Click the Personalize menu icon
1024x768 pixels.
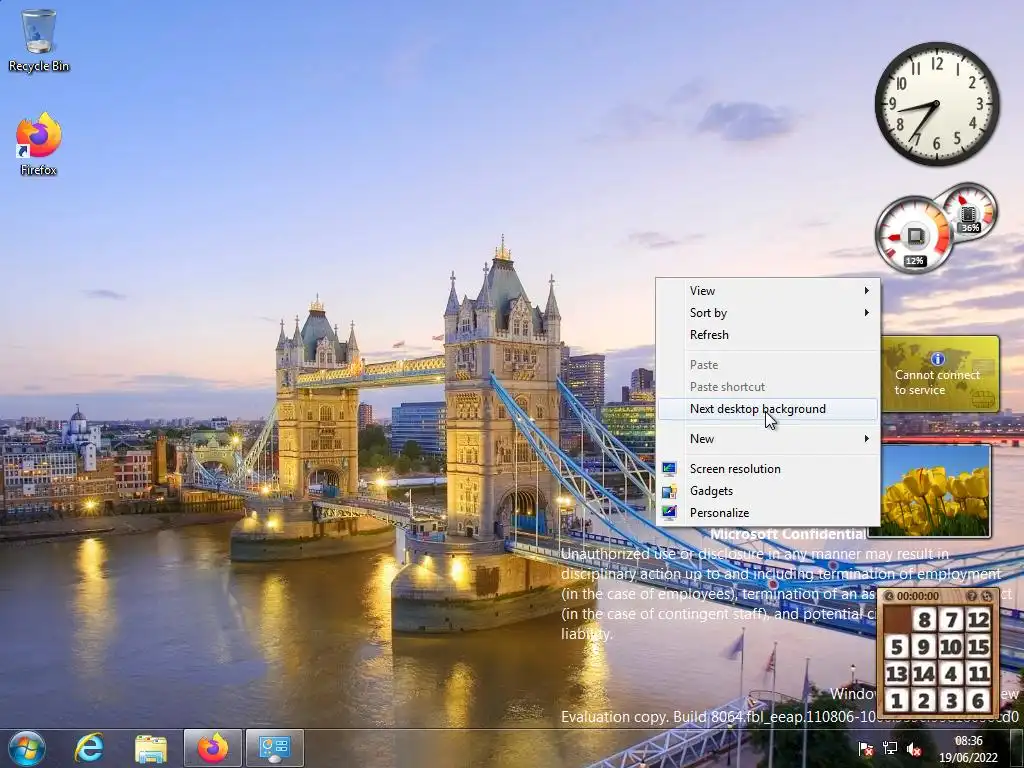[669, 513]
